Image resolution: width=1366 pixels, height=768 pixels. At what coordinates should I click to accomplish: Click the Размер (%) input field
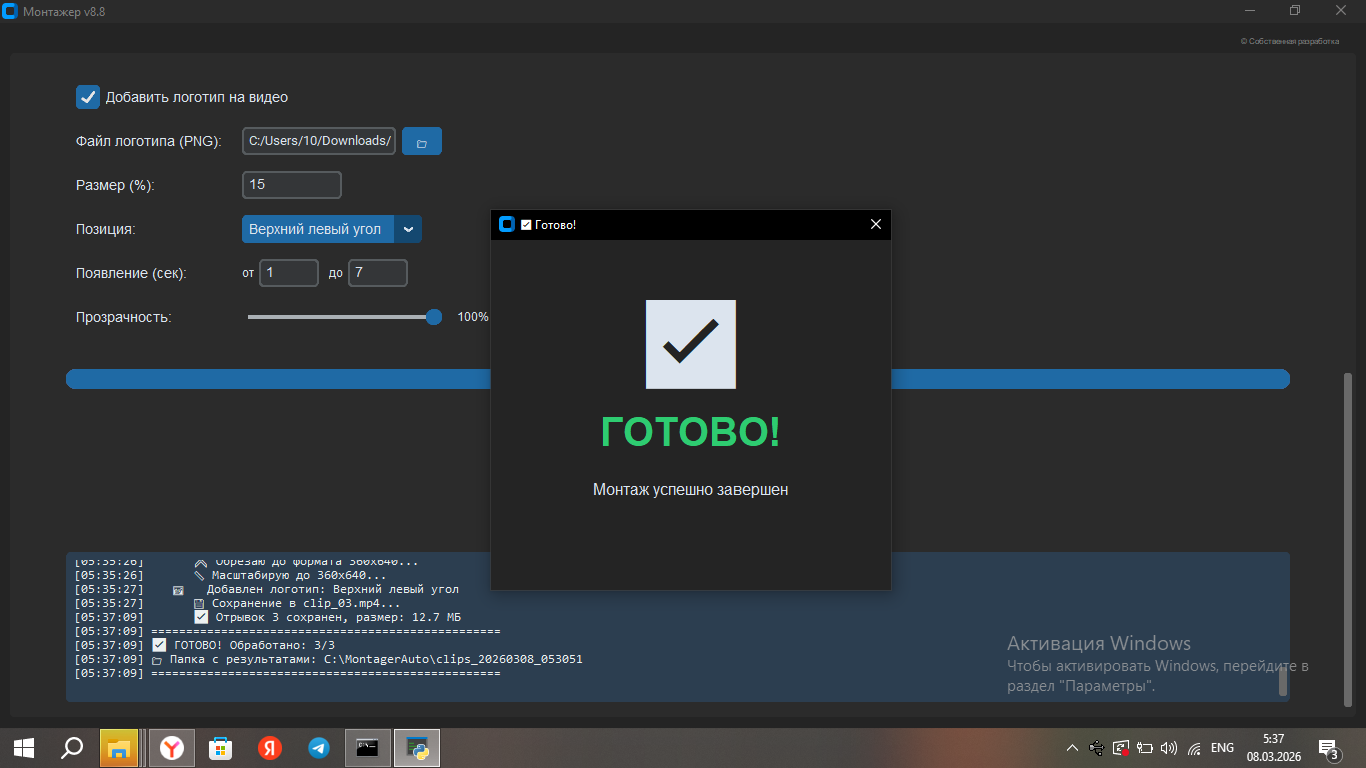291,185
